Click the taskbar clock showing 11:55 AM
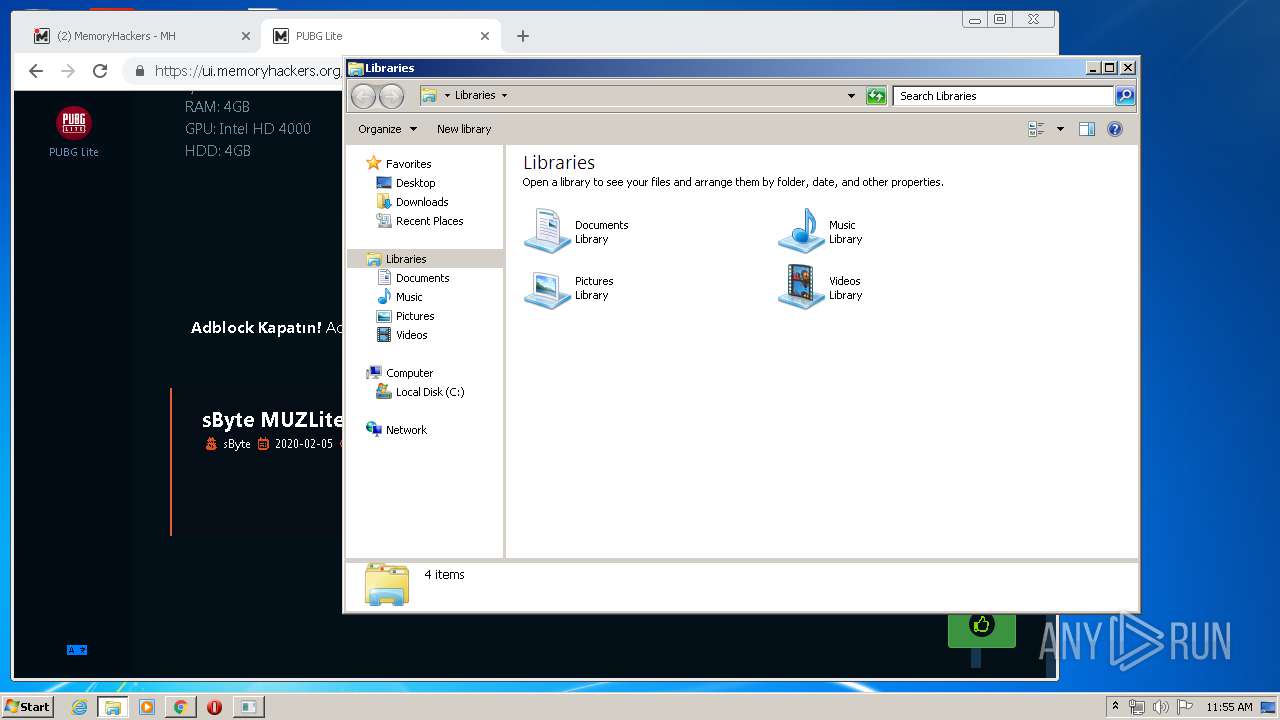 coord(1229,707)
